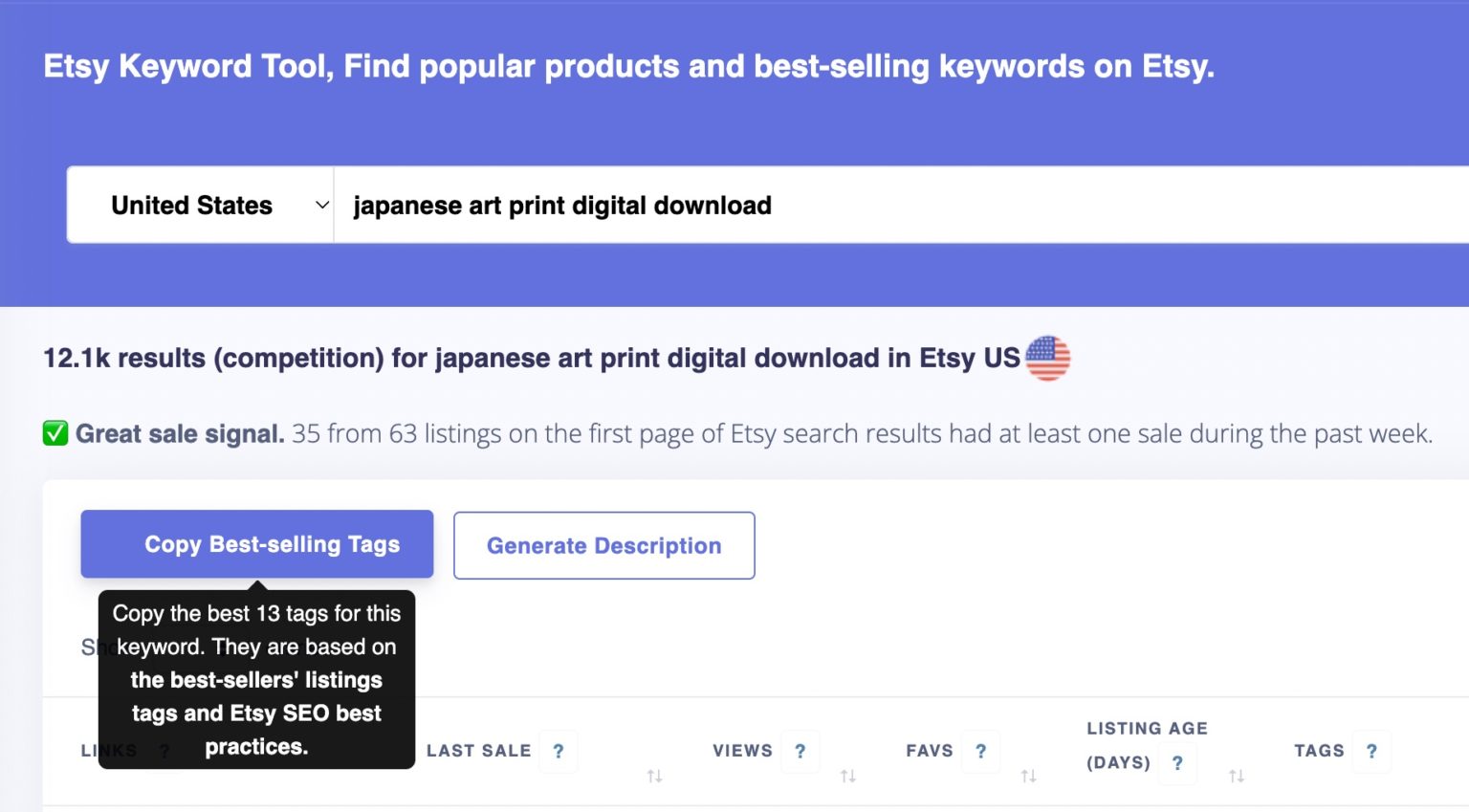The height and width of the screenshot is (812, 1469).
Task: View help for the FAVS column
Action: [980, 751]
